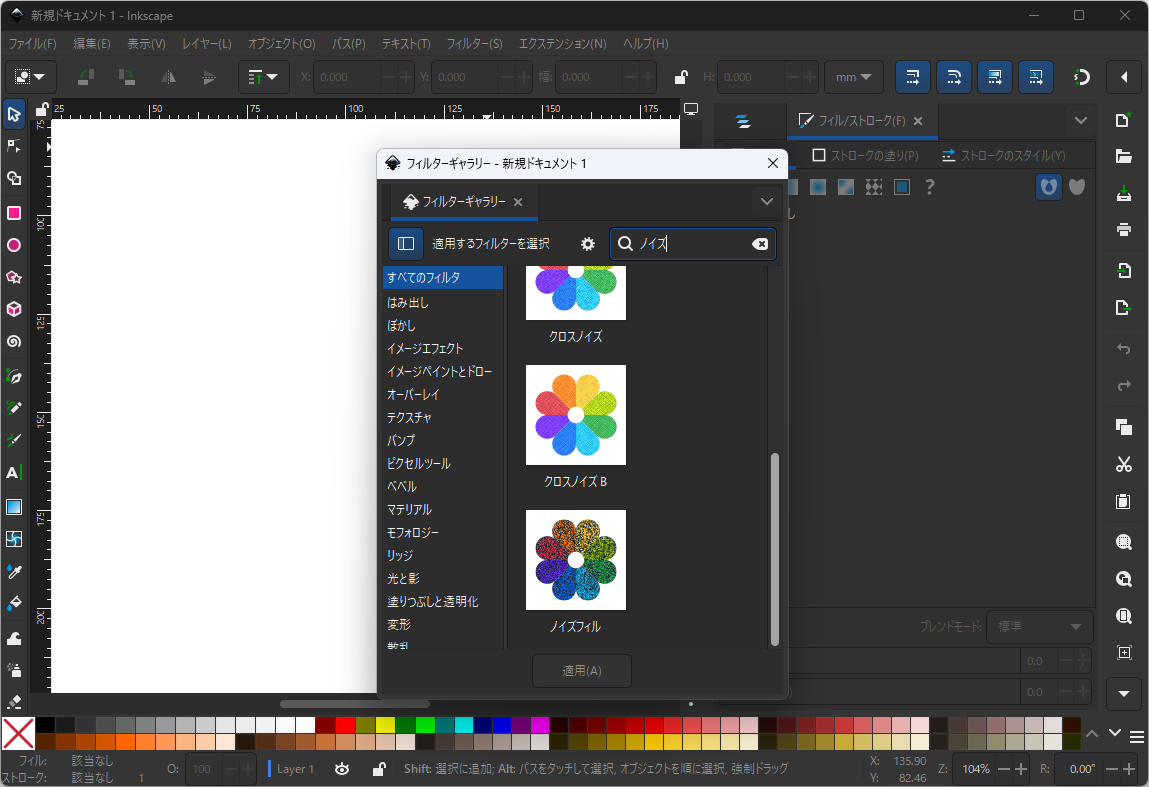1149x787 pixels.
Task: Open the オブジェクト(O) menu
Action: pyautogui.click(x=281, y=43)
